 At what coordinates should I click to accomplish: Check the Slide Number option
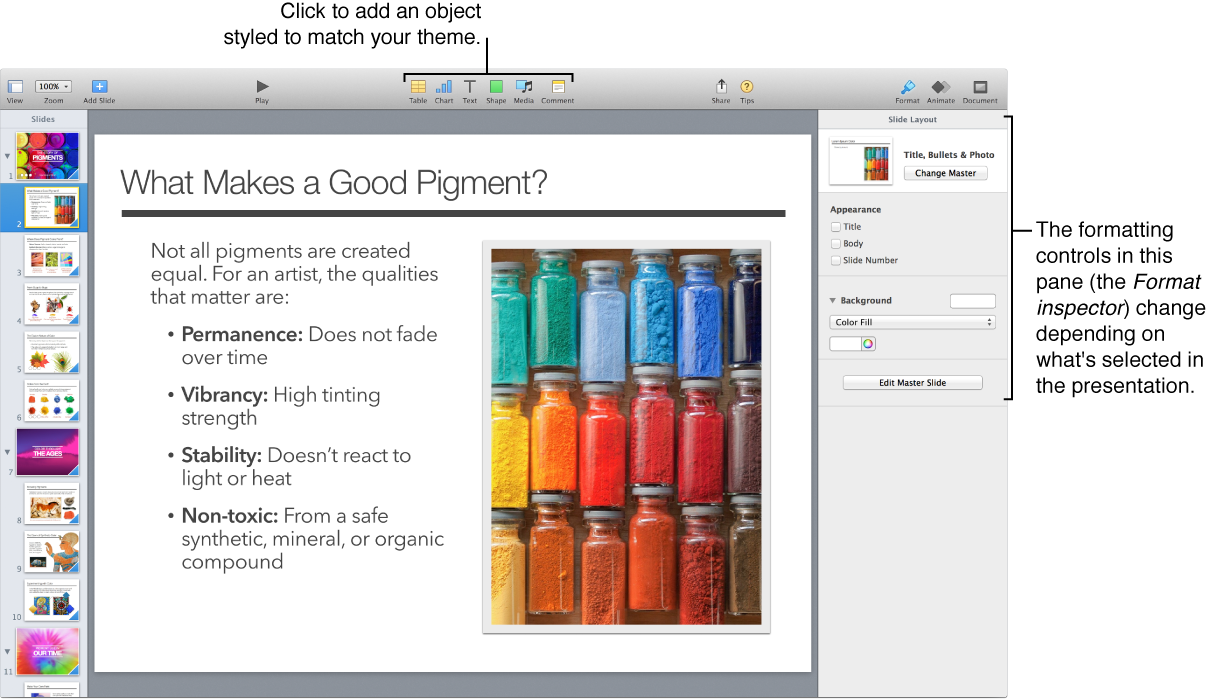pos(836,261)
